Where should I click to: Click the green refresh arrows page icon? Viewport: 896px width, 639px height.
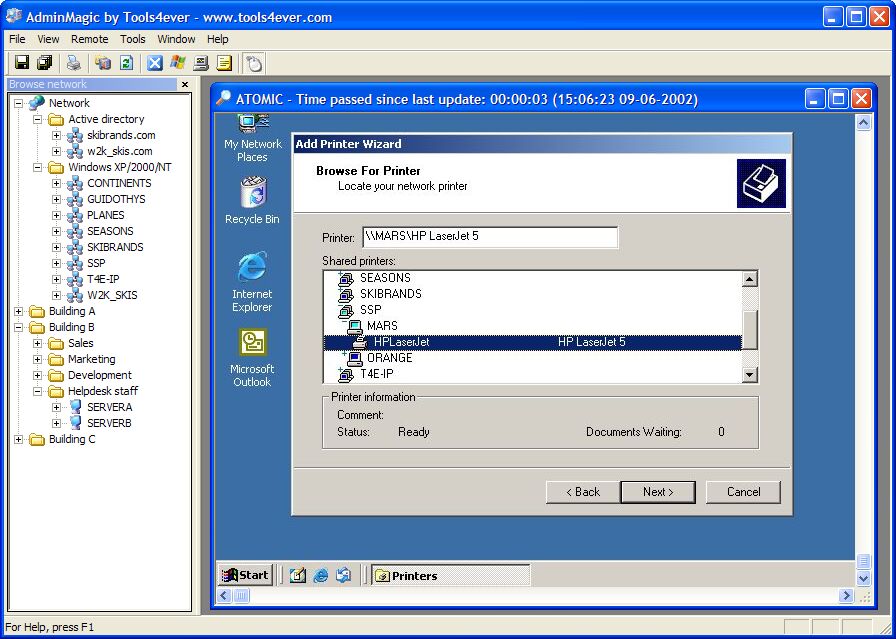126,62
